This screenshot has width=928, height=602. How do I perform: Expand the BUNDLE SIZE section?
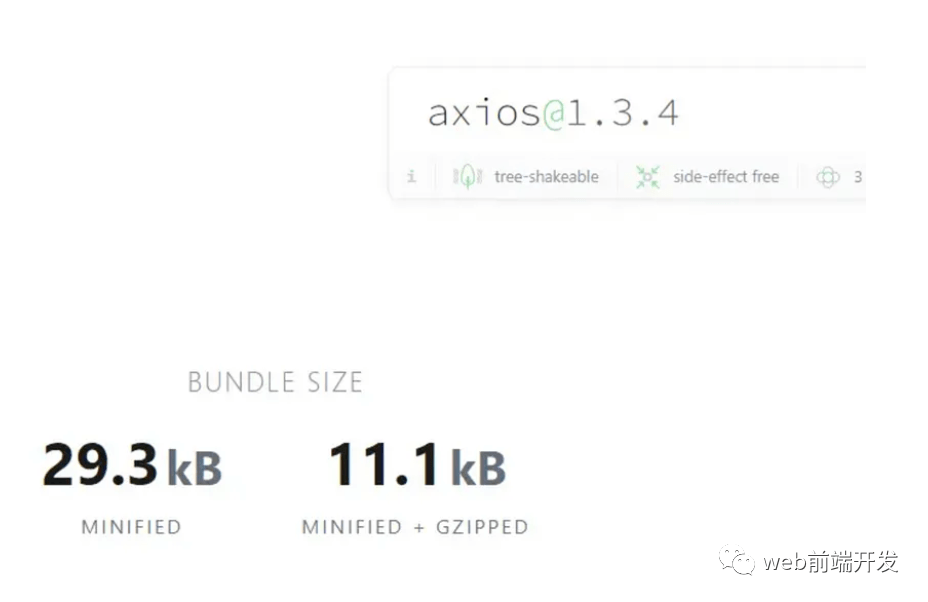(275, 381)
